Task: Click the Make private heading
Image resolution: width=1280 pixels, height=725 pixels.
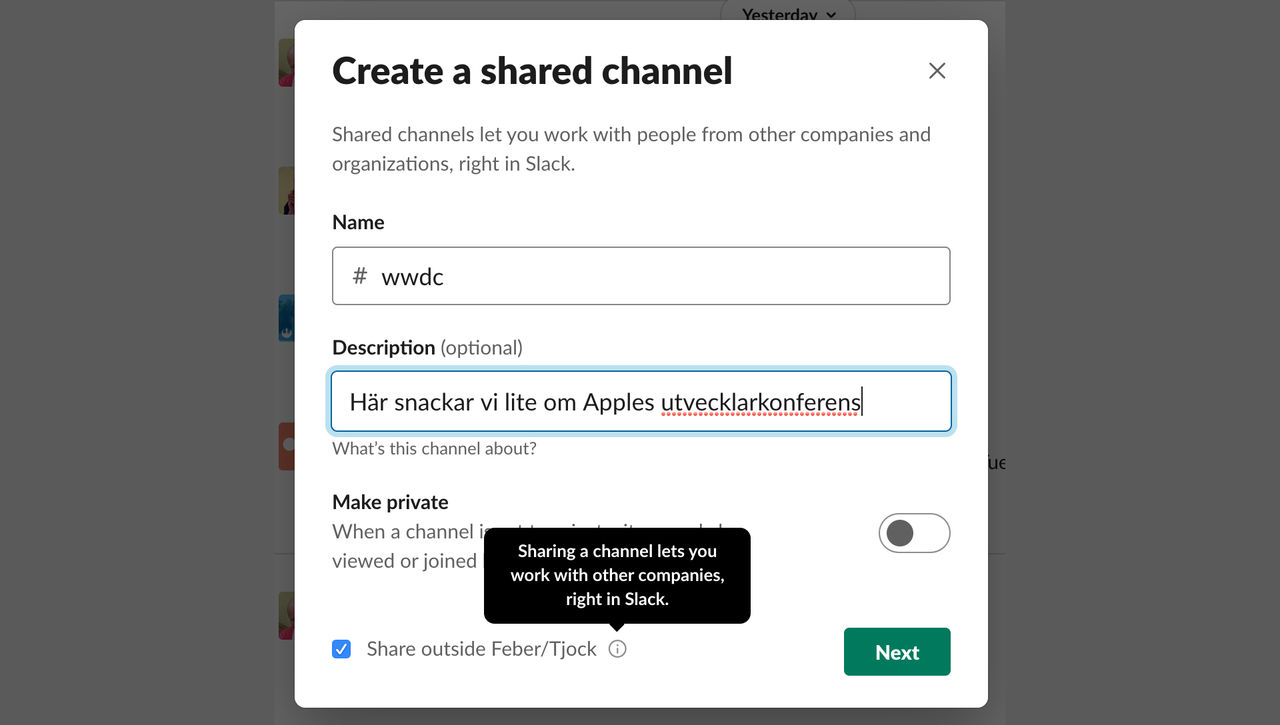Action: pyautogui.click(x=390, y=502)
